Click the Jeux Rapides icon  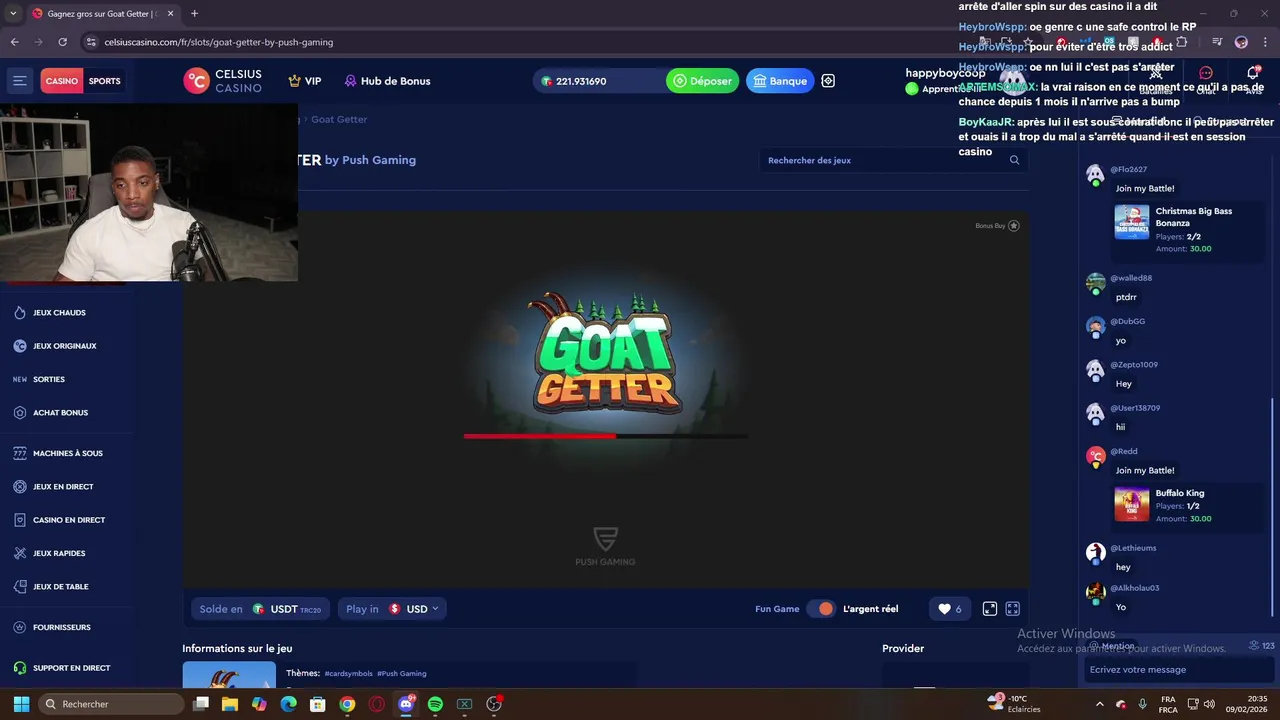click(20, 554)
